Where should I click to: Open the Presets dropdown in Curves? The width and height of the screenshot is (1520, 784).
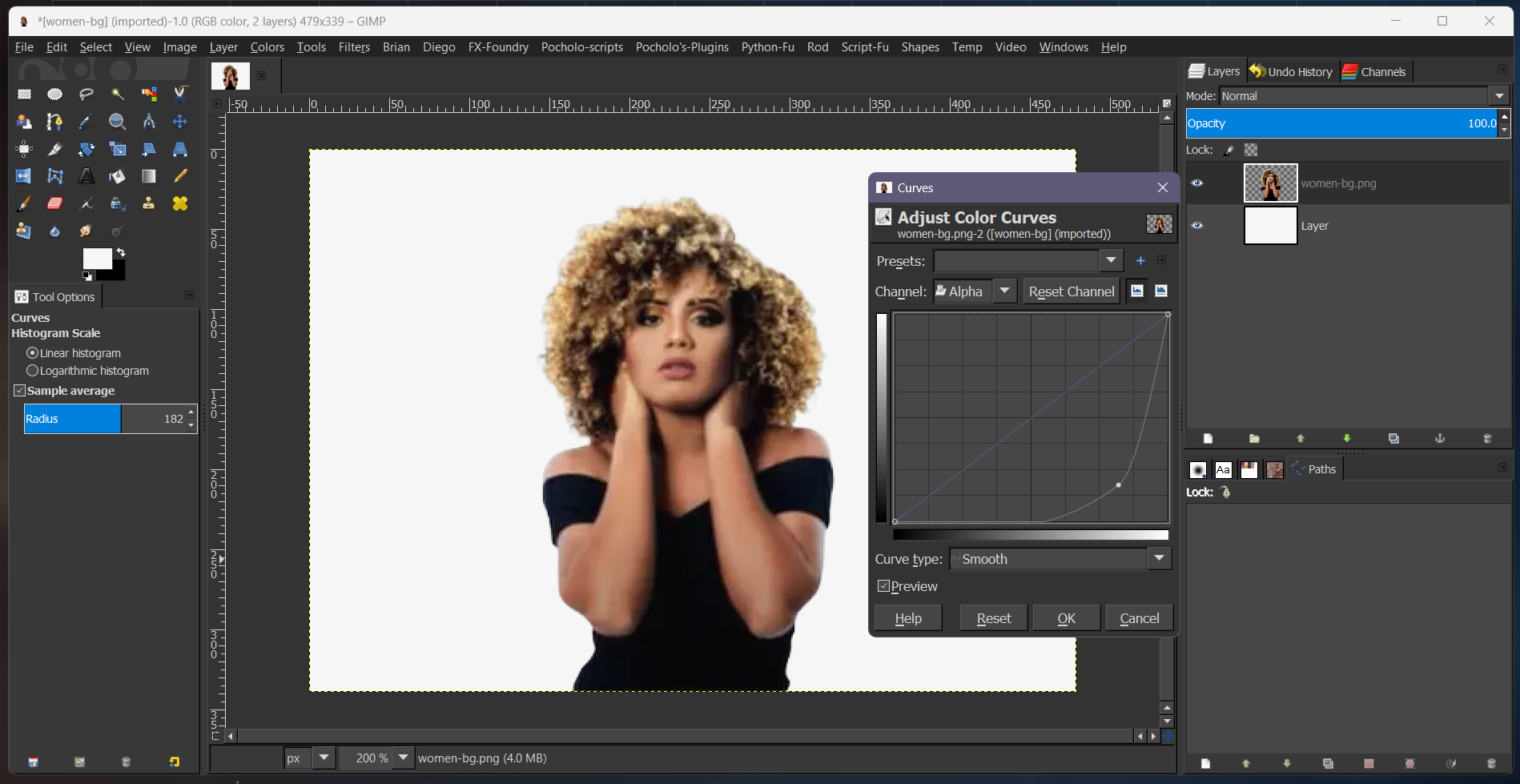pos(1110,260)
